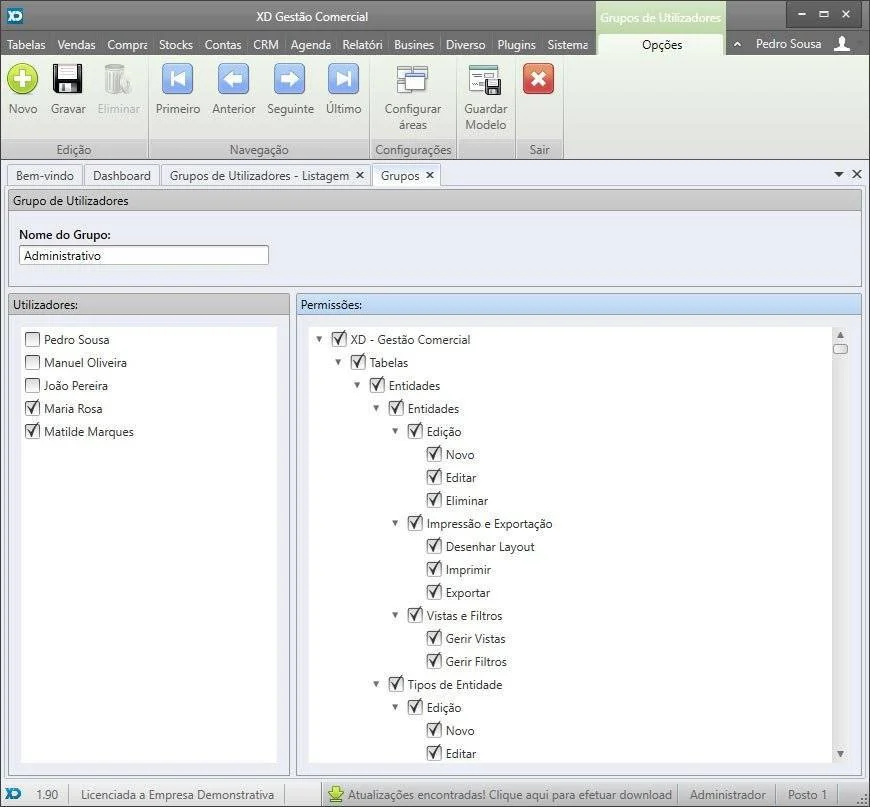Open the Agenda menu
Screen dimensions: 870x807
click(311, 44)
